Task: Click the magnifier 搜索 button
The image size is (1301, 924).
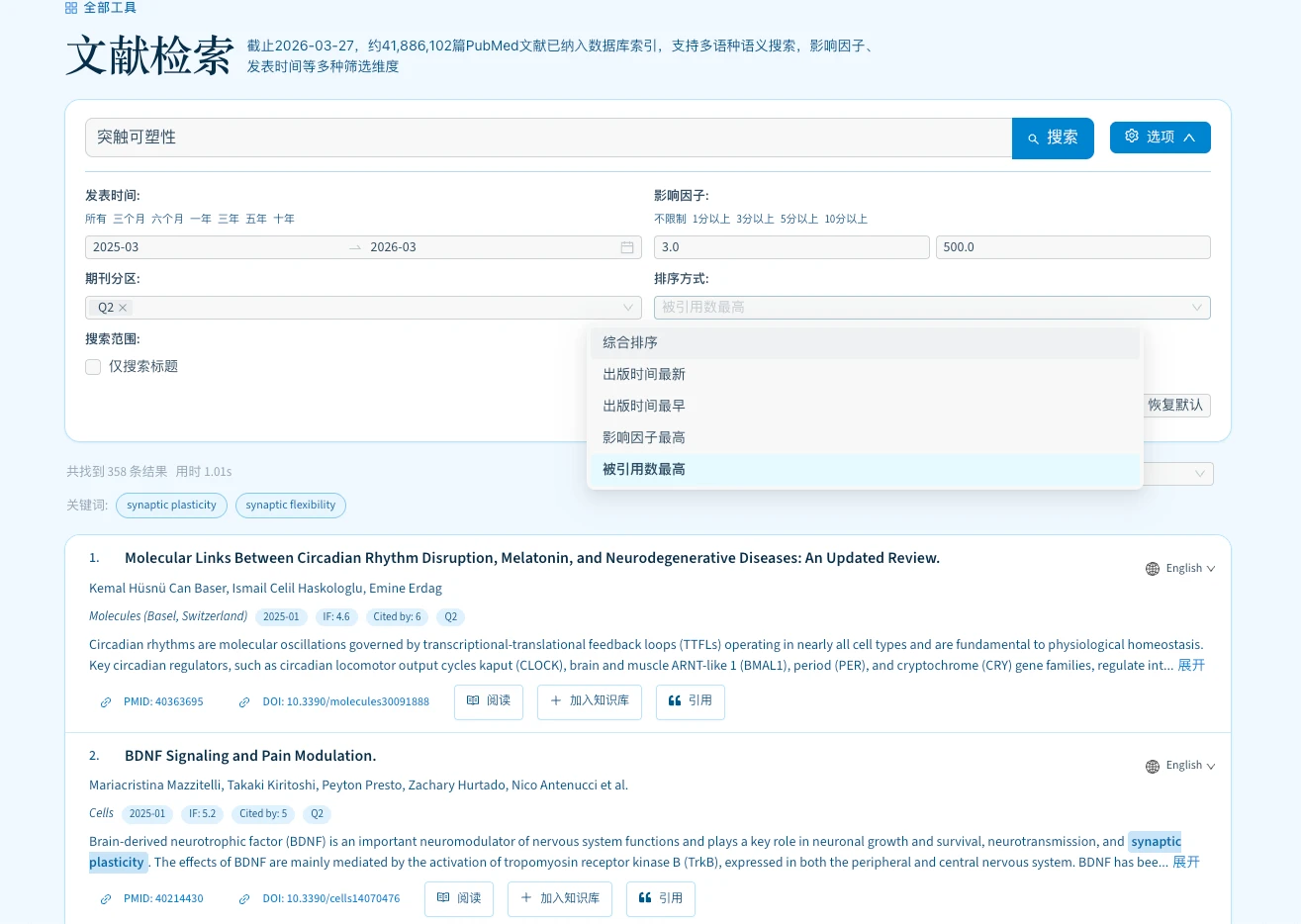Action: point(1053,138)
